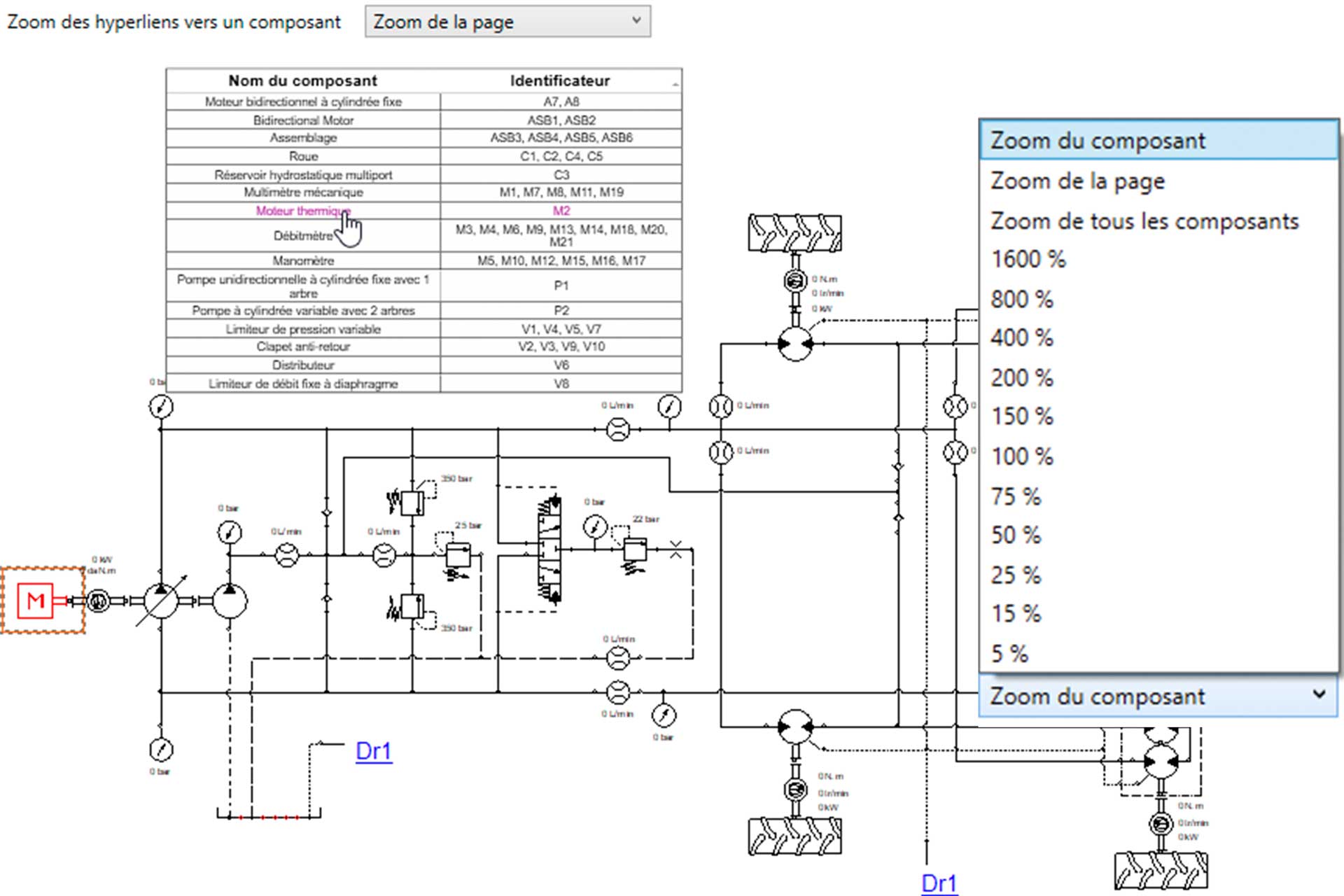
Task: Click the pressure gauge at bottom left of the circuit
Action: 161,750
